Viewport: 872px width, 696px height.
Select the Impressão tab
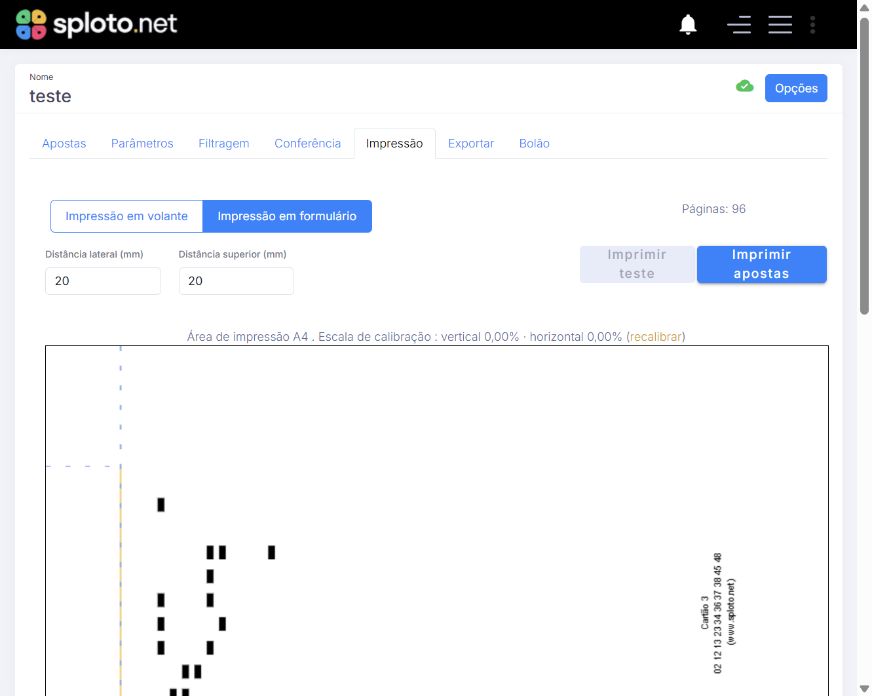pos(394,143)
